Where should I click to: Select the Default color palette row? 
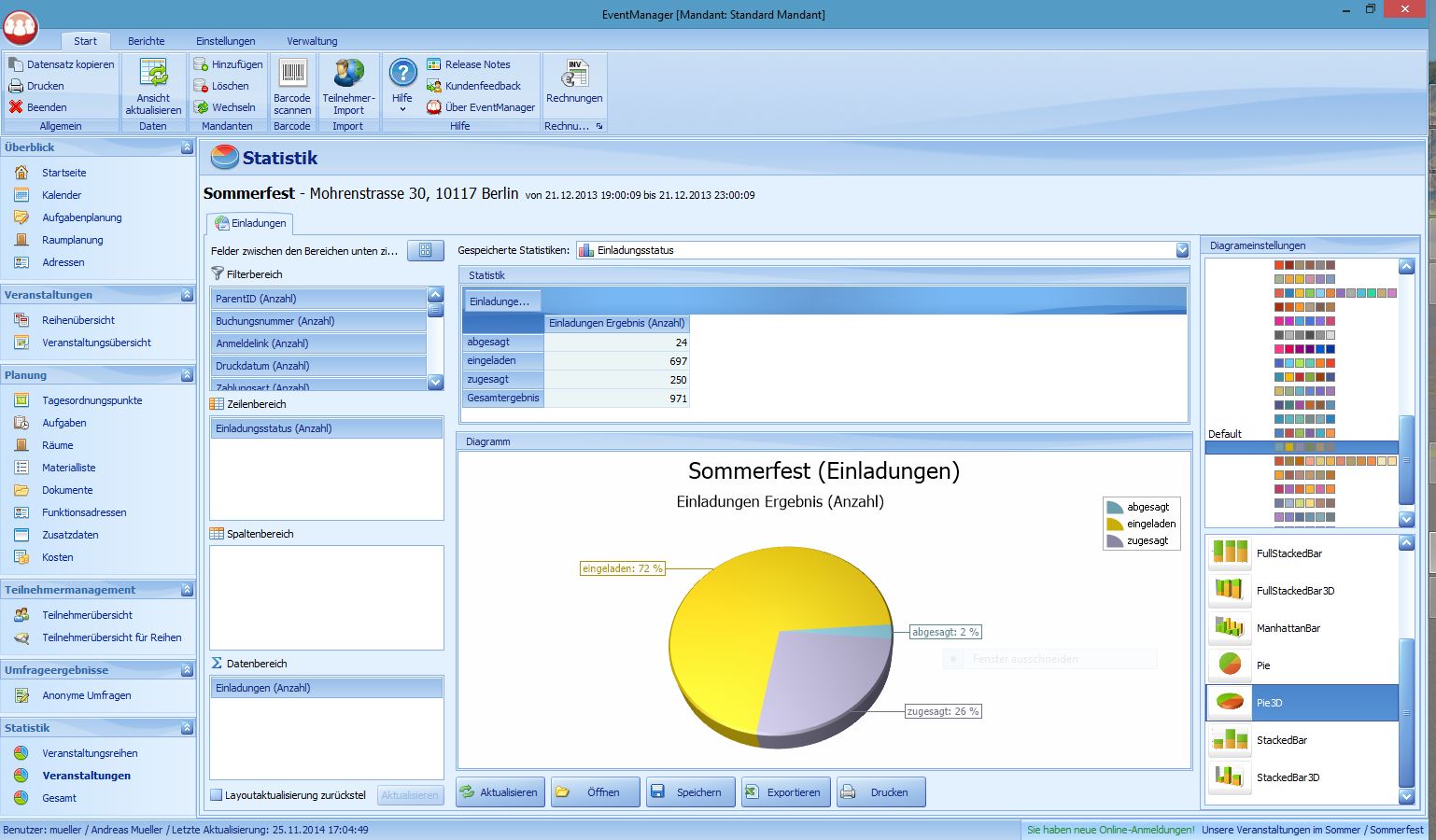[1302, 433]
